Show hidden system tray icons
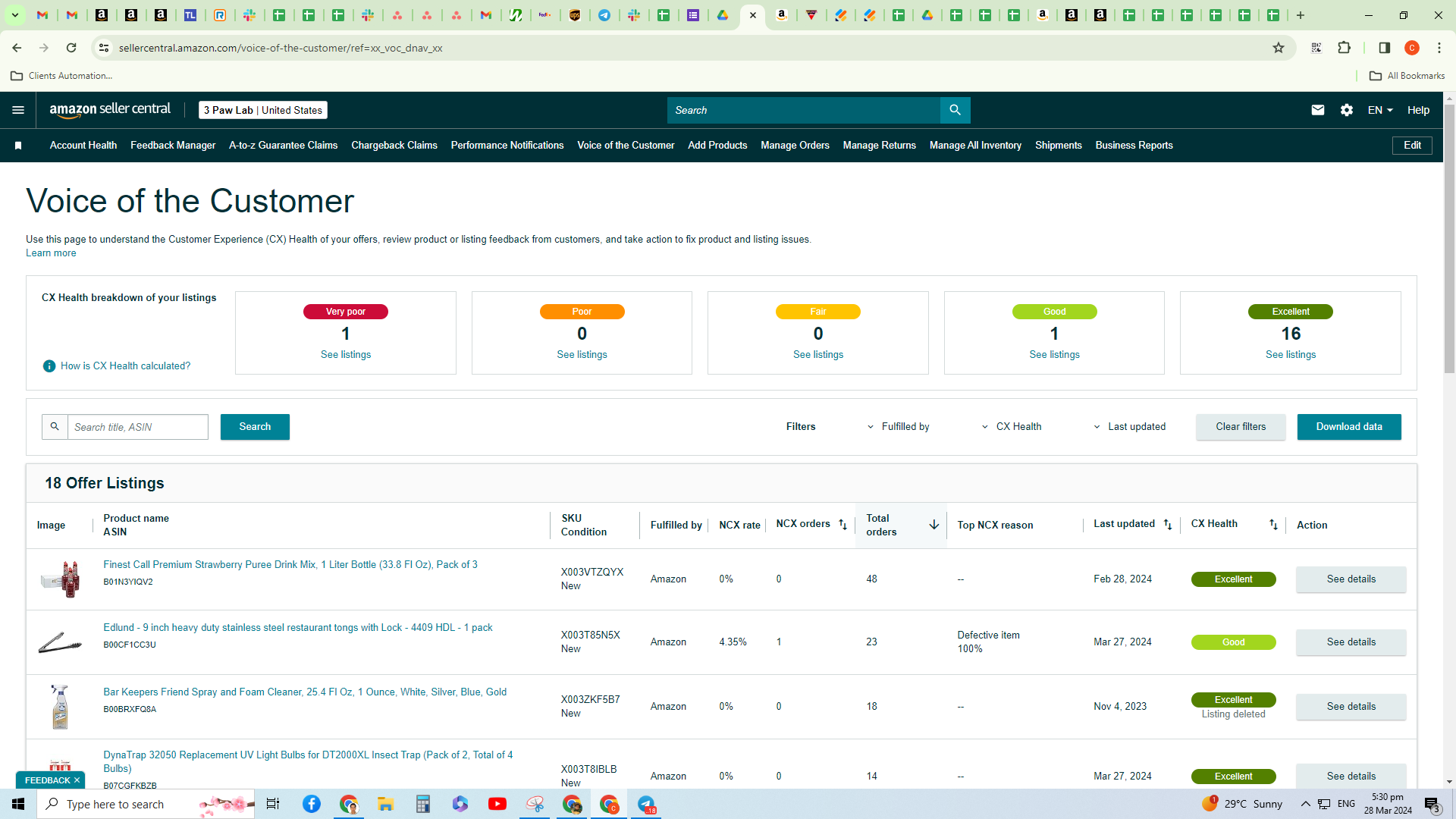This screenshot has width=1456, height=819. point(1305,804)
